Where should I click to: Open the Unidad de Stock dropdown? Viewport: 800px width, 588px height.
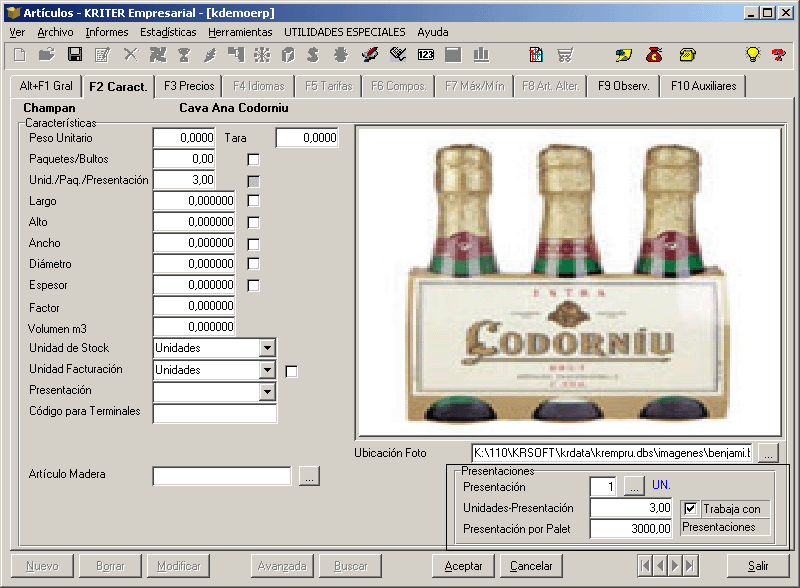(267, 348)
